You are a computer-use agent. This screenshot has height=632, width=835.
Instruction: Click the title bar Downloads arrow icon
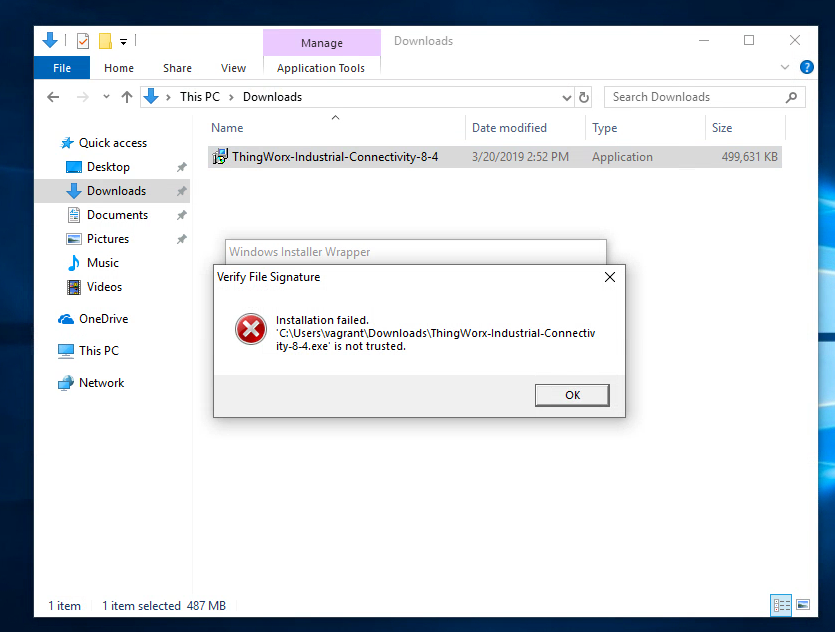pos(50,40)
